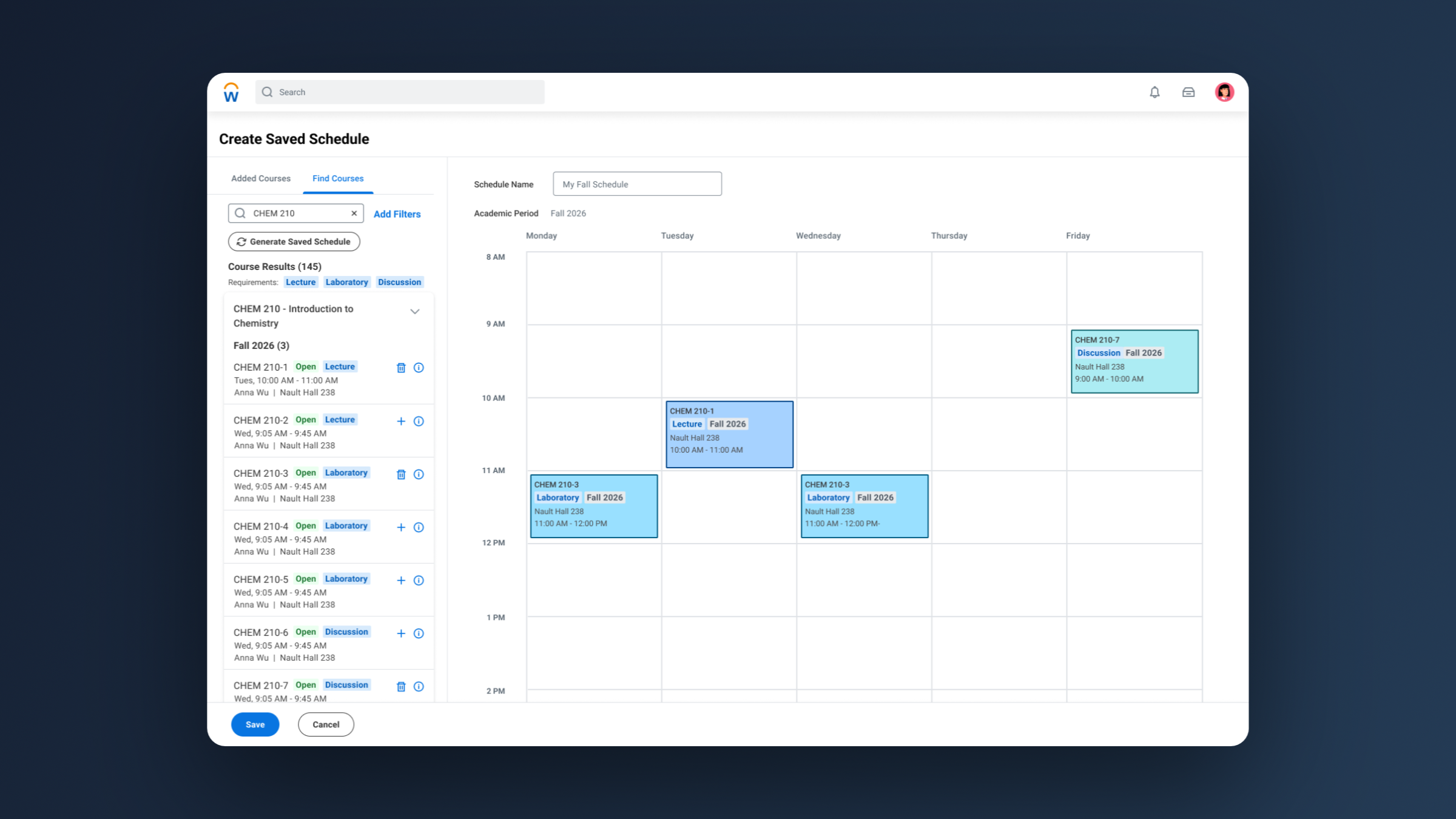Collapse the CHEM 210 course card
Screen dimensions: 1456x819
tap(415, 311)
